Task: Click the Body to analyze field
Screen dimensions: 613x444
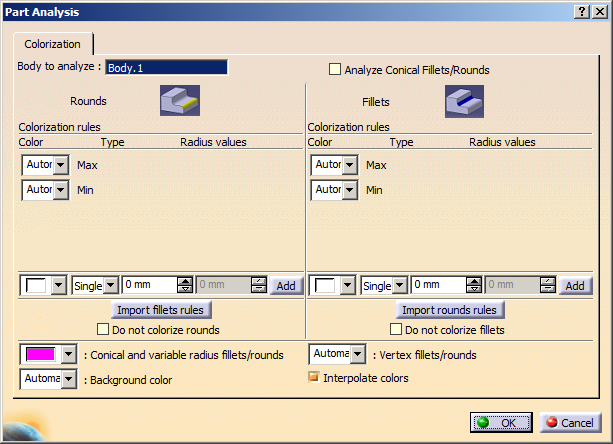Action: (x=167, y=67)
